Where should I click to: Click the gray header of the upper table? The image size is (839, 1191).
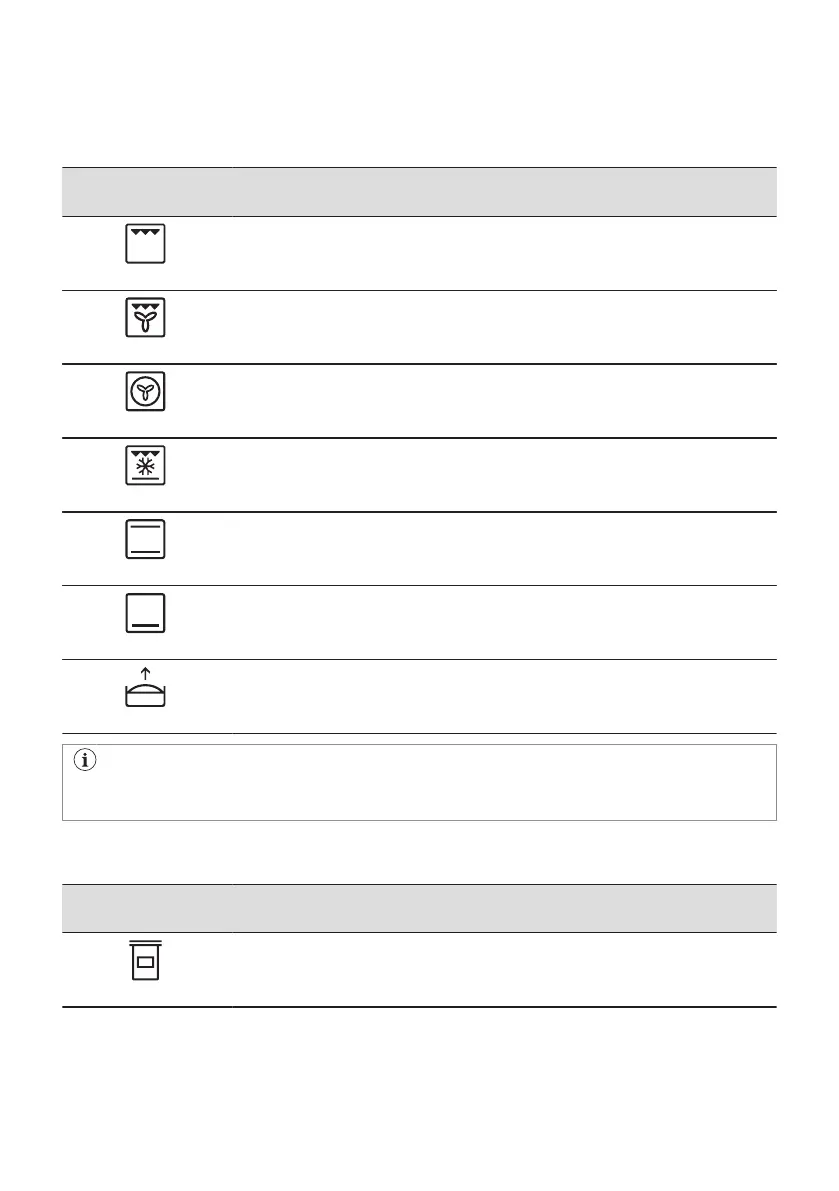click(419, 191)
